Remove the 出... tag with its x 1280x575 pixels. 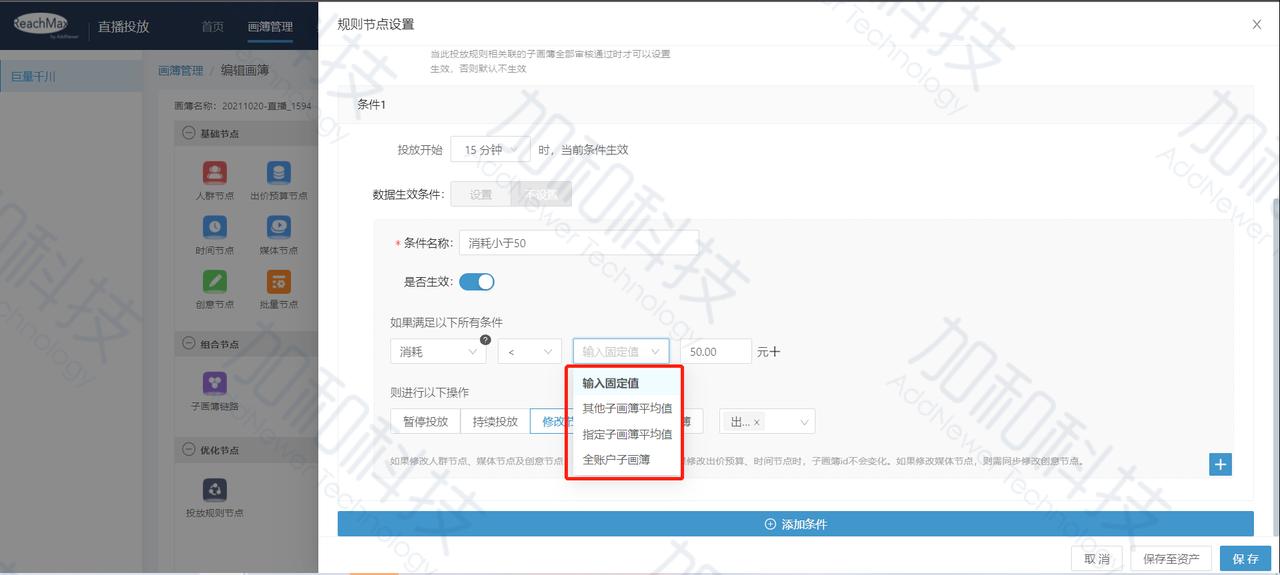[756, 422]
